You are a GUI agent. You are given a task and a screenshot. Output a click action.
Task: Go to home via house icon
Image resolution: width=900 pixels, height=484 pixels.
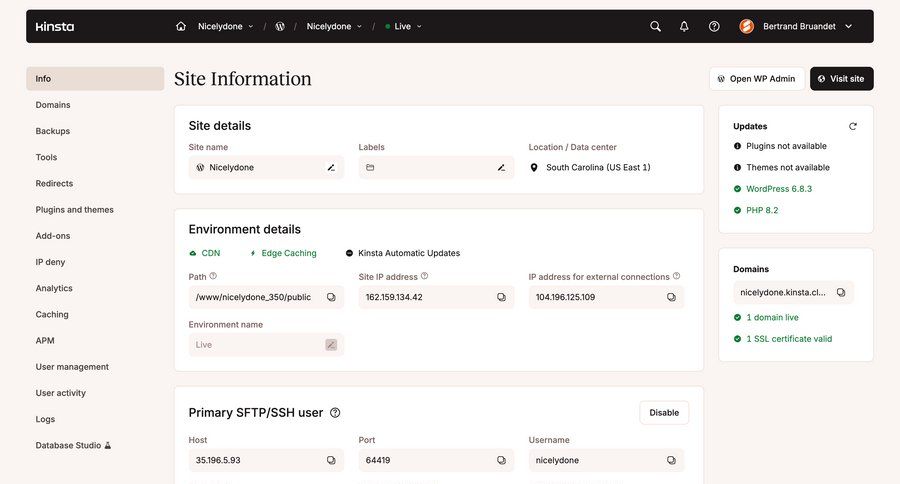click(181, 26)
